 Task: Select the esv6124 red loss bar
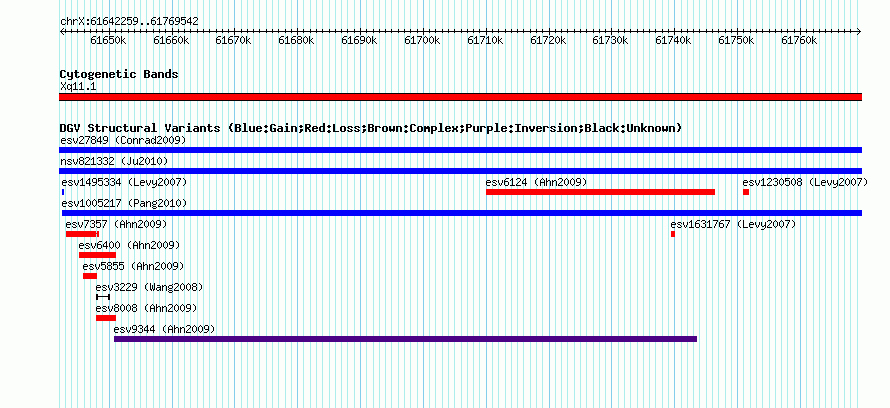click(x=601, y=192)
